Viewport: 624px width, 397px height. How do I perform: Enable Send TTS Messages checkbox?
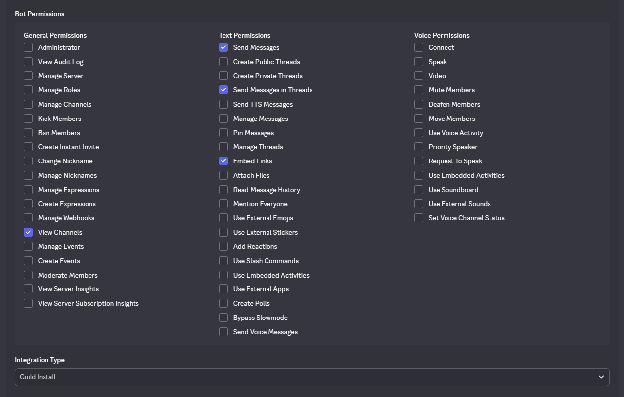tap(223, 104)
